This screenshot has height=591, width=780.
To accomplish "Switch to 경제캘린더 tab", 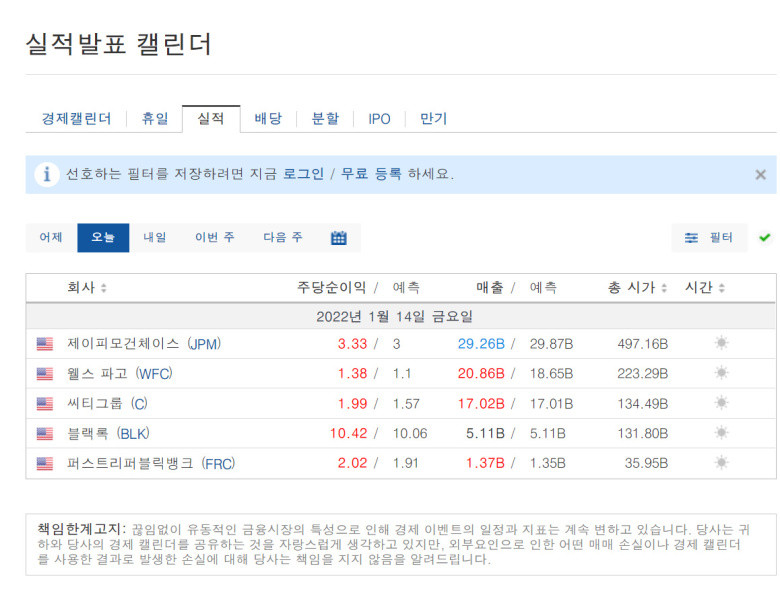I will tap(76, 119).
